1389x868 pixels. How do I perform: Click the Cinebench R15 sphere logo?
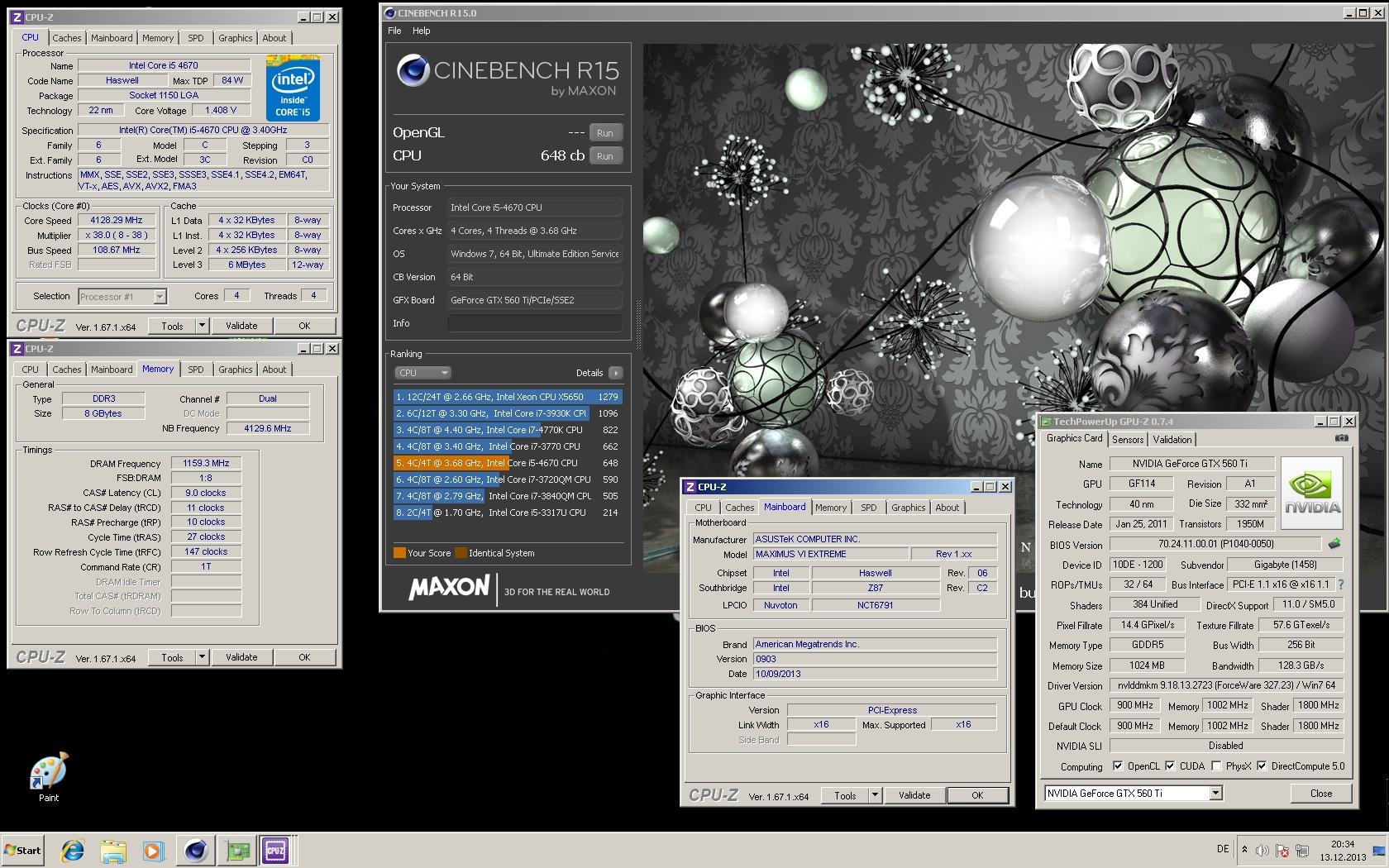413,71
